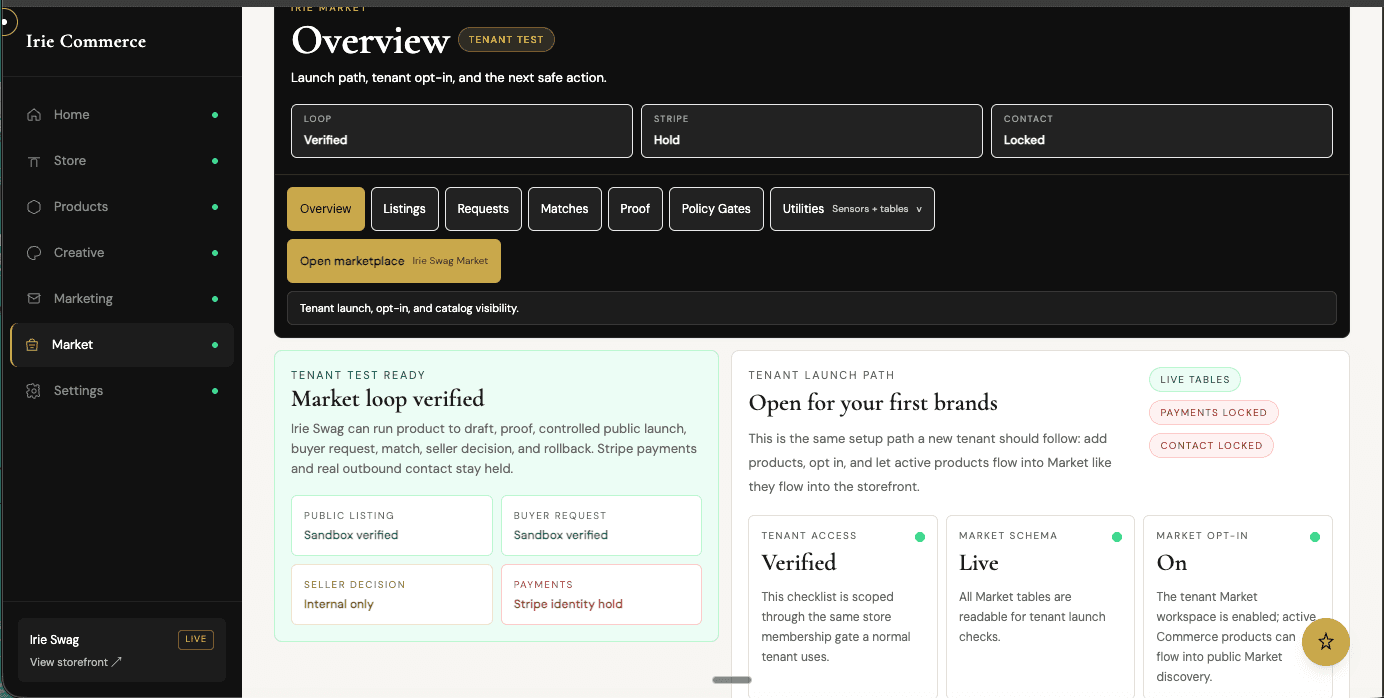This screenshot has width=1384, height=698.
Task: Click Payments Stripe identity hold card
Action: click(x=601, y=594)
